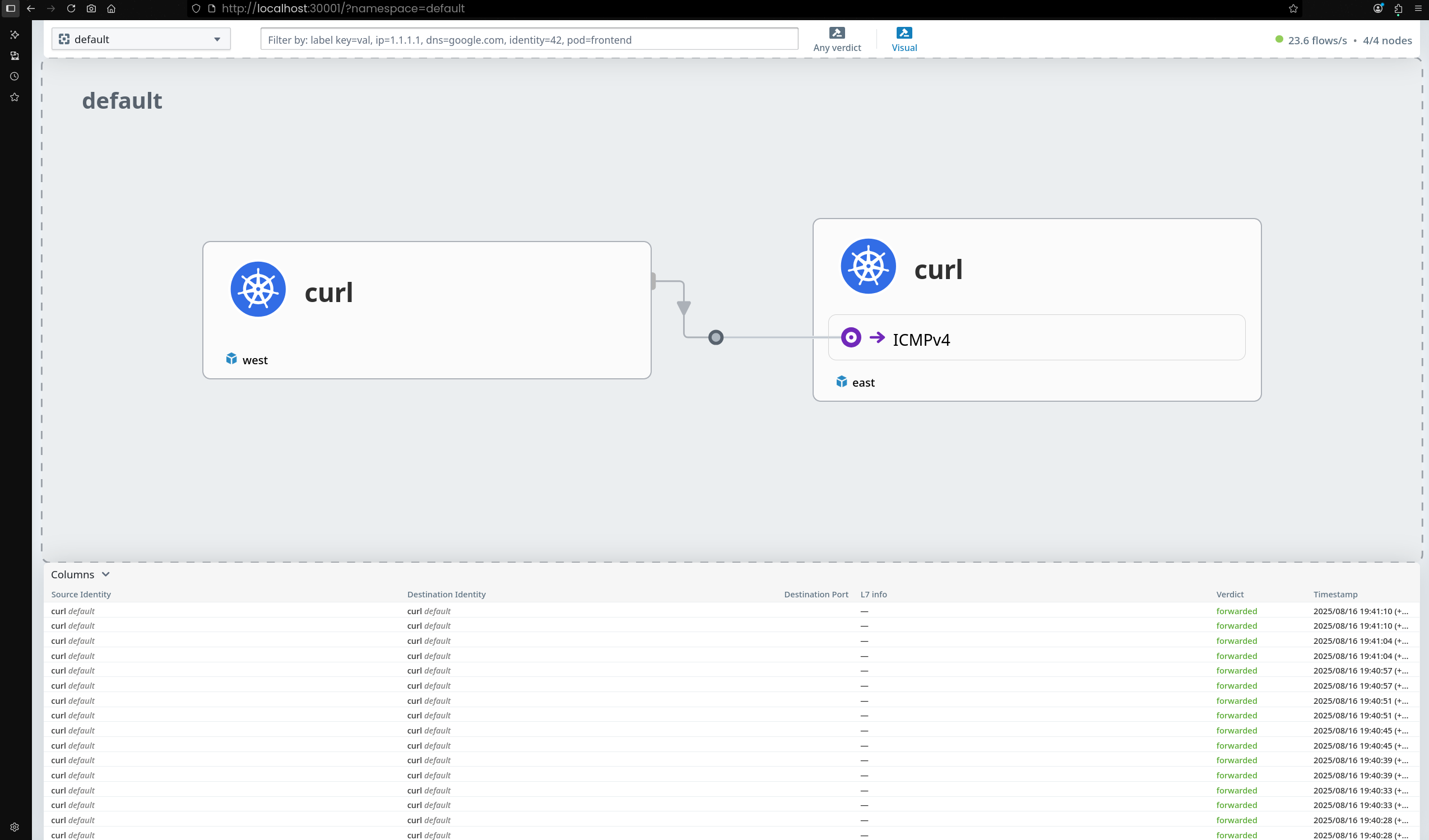Bookmark this page with the star icon

tap(1293, 8)
